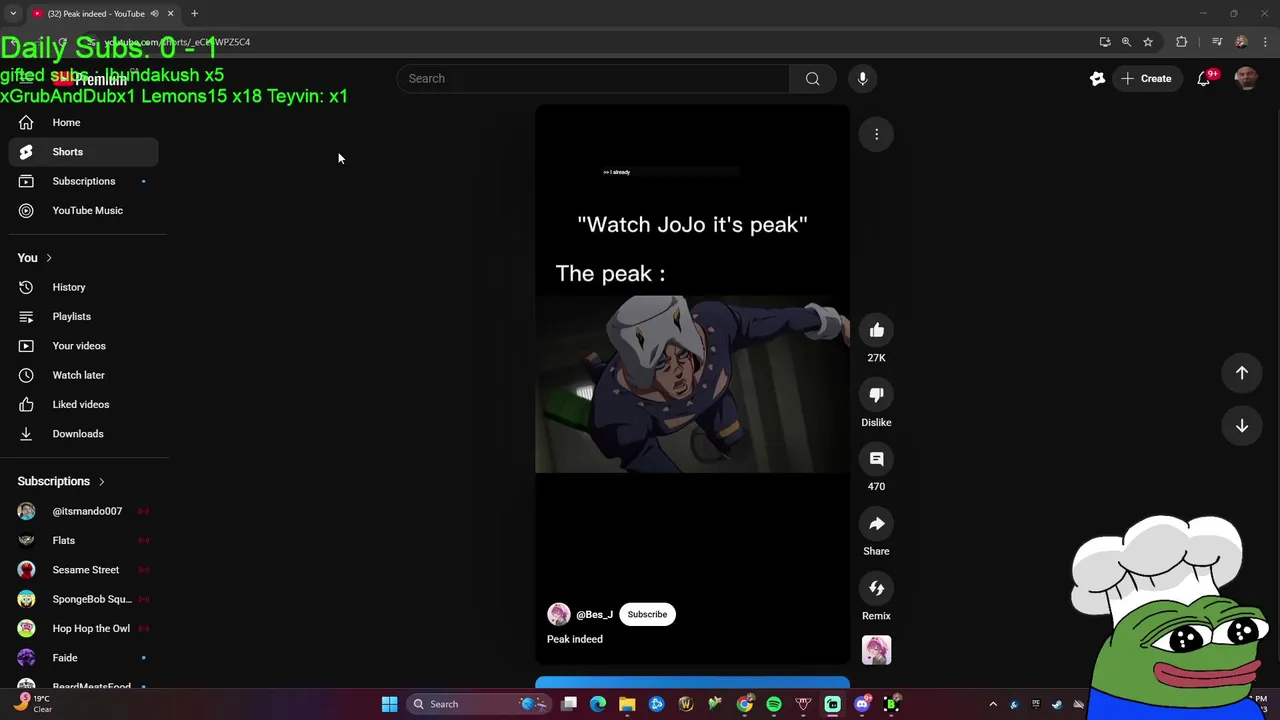Open Liked videos
Viewport: 1280px width, 720px height.
pyautogui.click(x=84, y=404)
